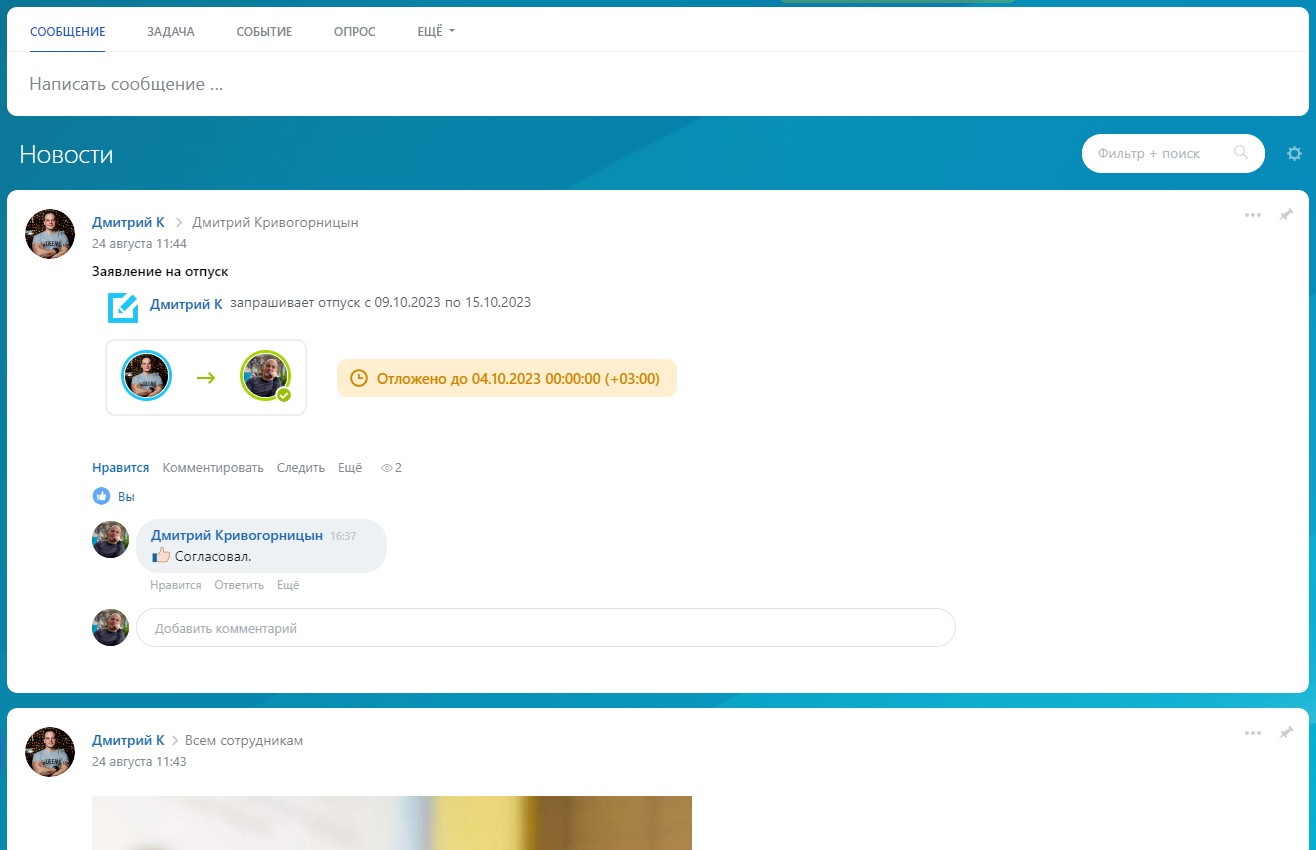The height and width of the screenshot is (850, 1316).
Task: Click Дмитрий К link in vacation request line
Action: pyautogui.click(x=186, y=304)
